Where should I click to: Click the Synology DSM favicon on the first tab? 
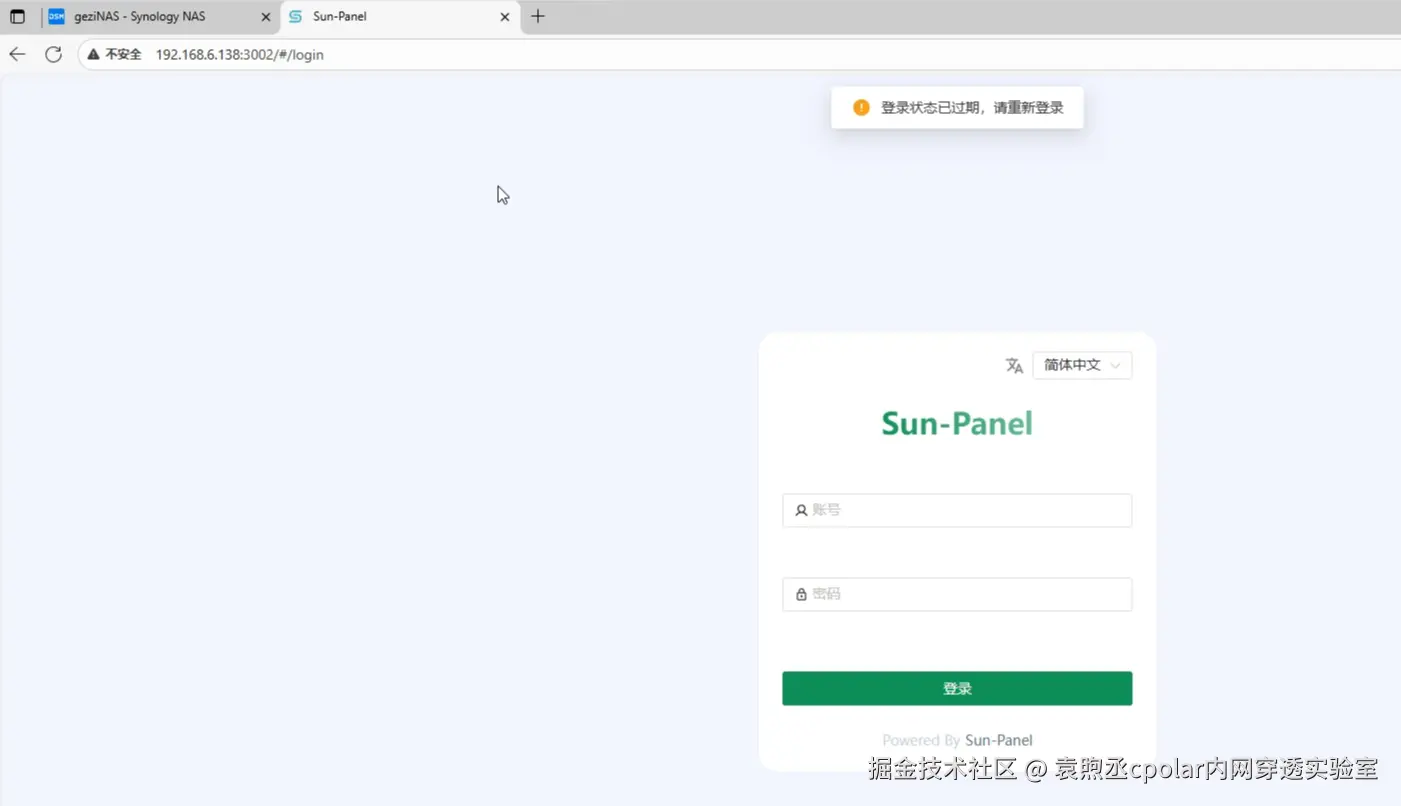point(56,17)
